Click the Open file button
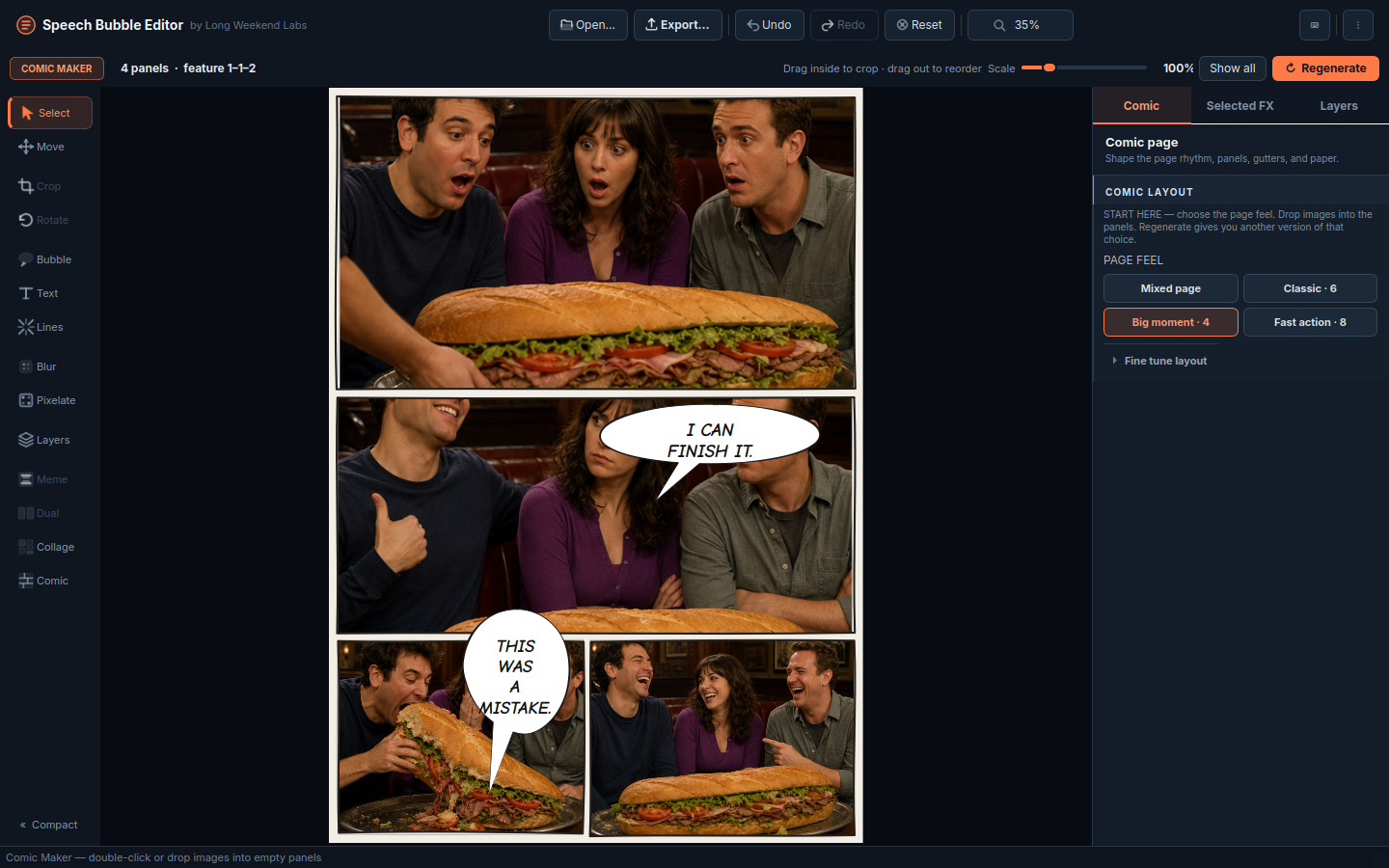1389x868 pixels. 588,25
